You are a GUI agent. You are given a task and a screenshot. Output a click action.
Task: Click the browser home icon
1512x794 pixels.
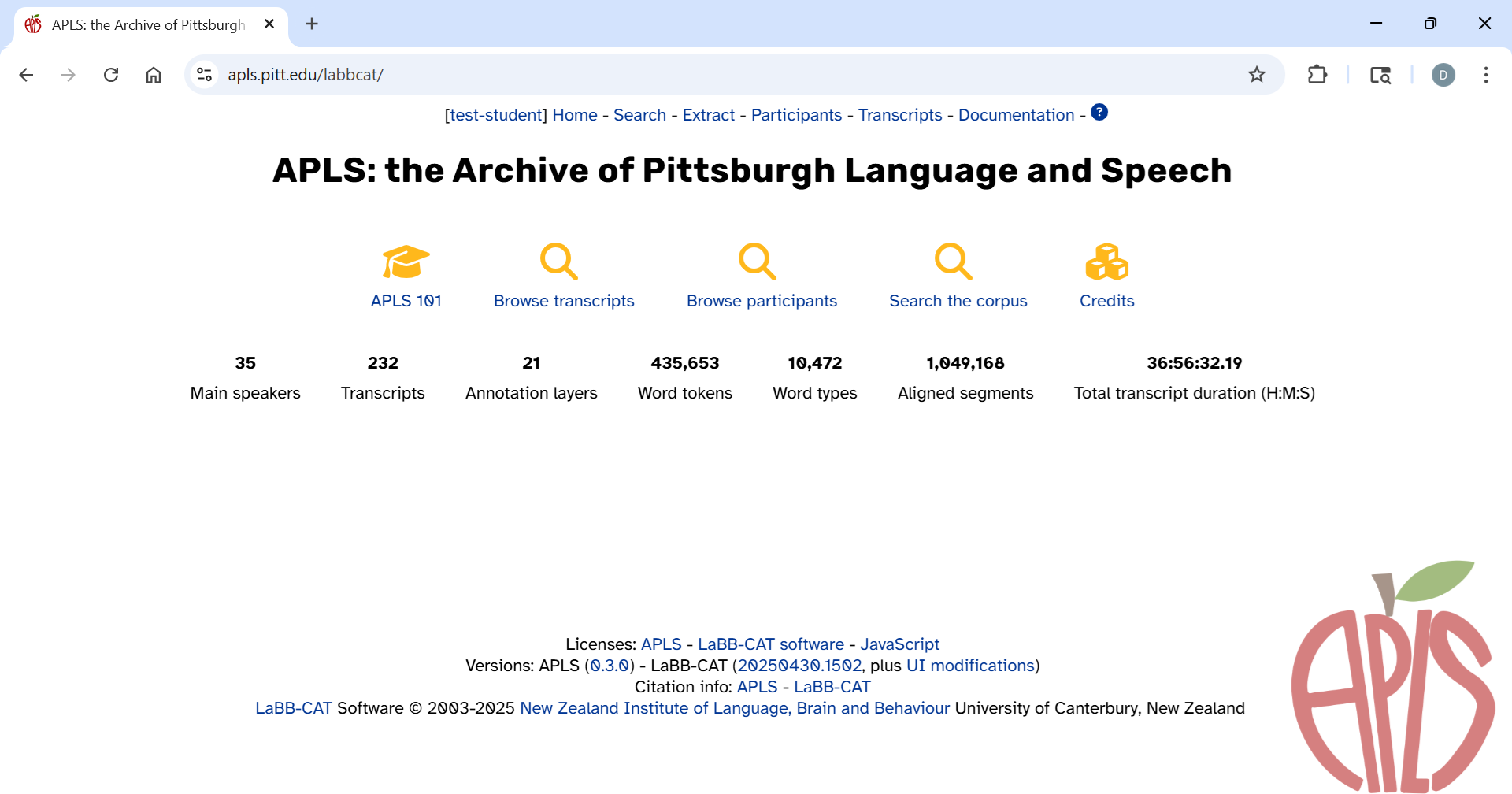click(154, 75)
